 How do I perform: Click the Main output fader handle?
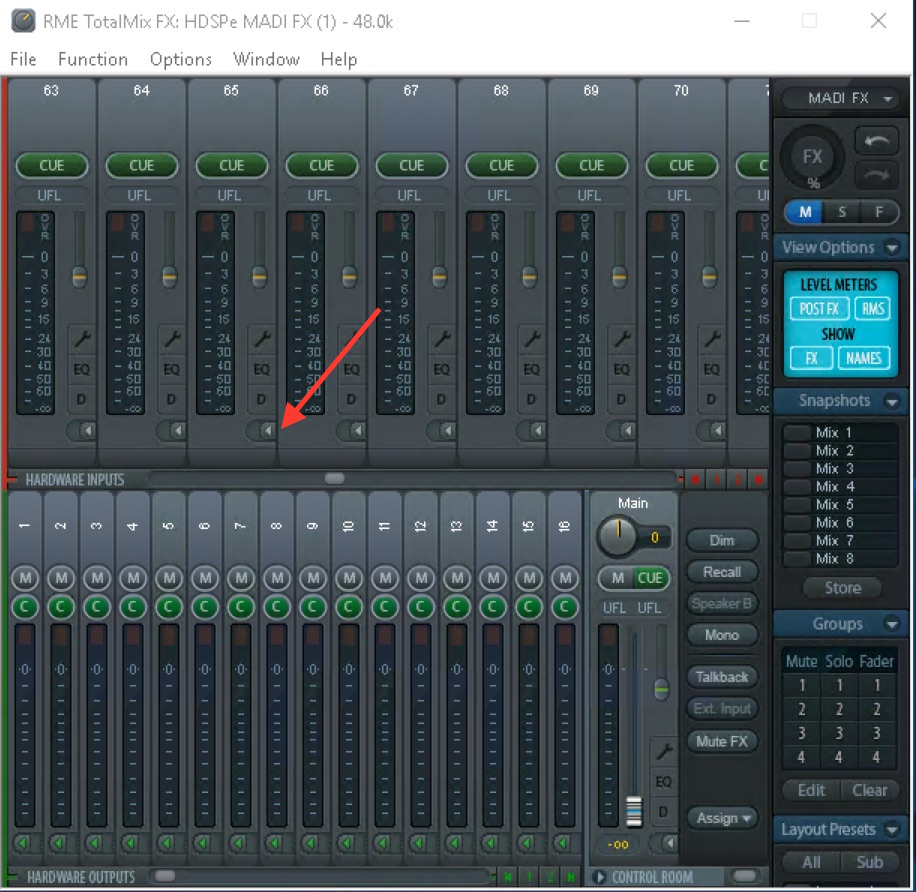634,811
